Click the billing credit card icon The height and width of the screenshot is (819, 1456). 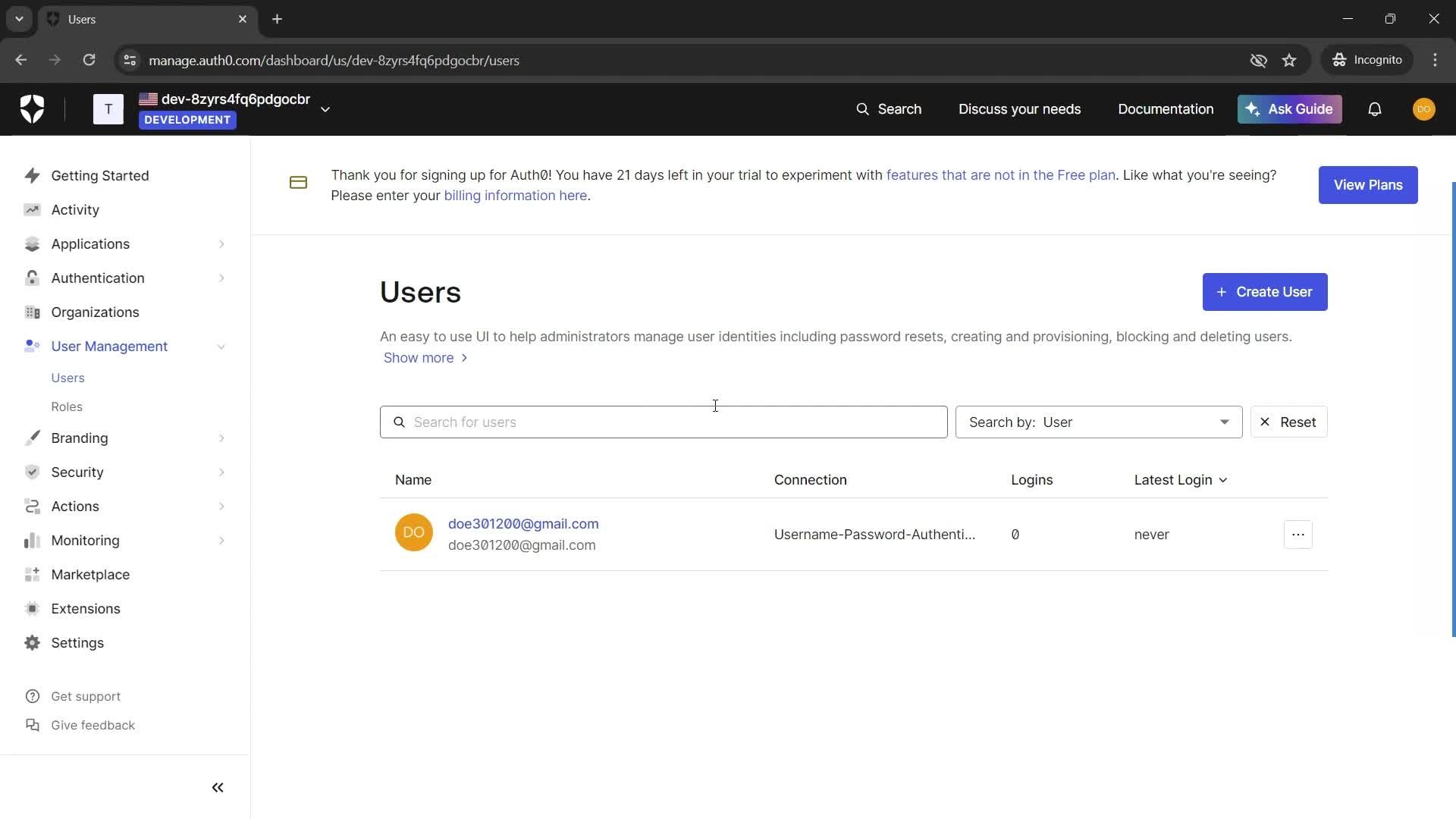tap(298, 183)
